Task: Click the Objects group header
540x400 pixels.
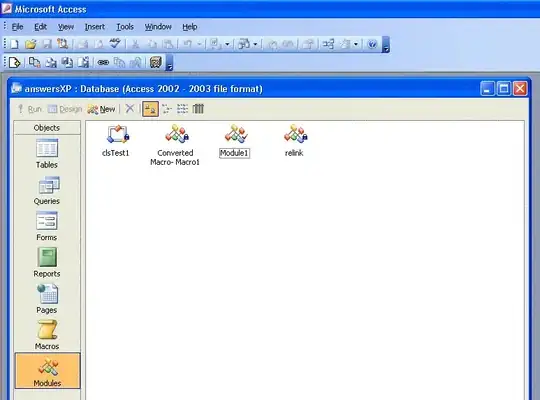Action: coord(47,128)
